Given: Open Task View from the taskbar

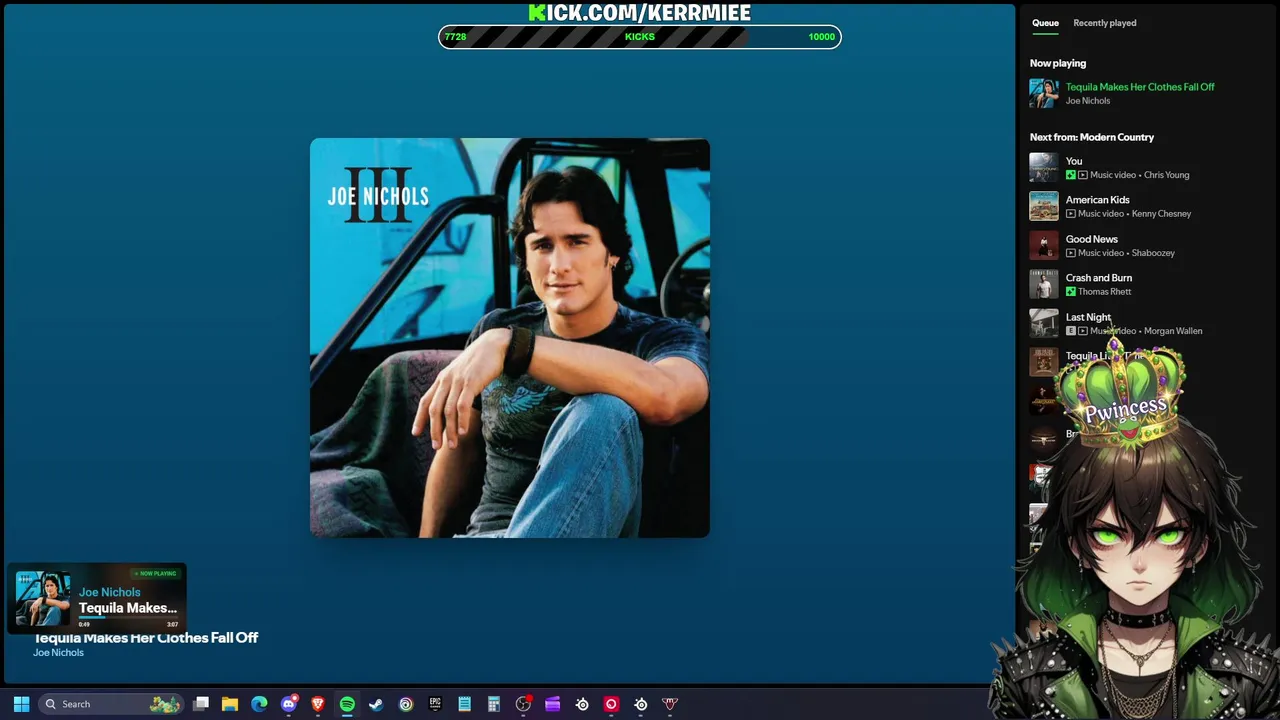Looking at the screenshot, I should click(201, 704).
